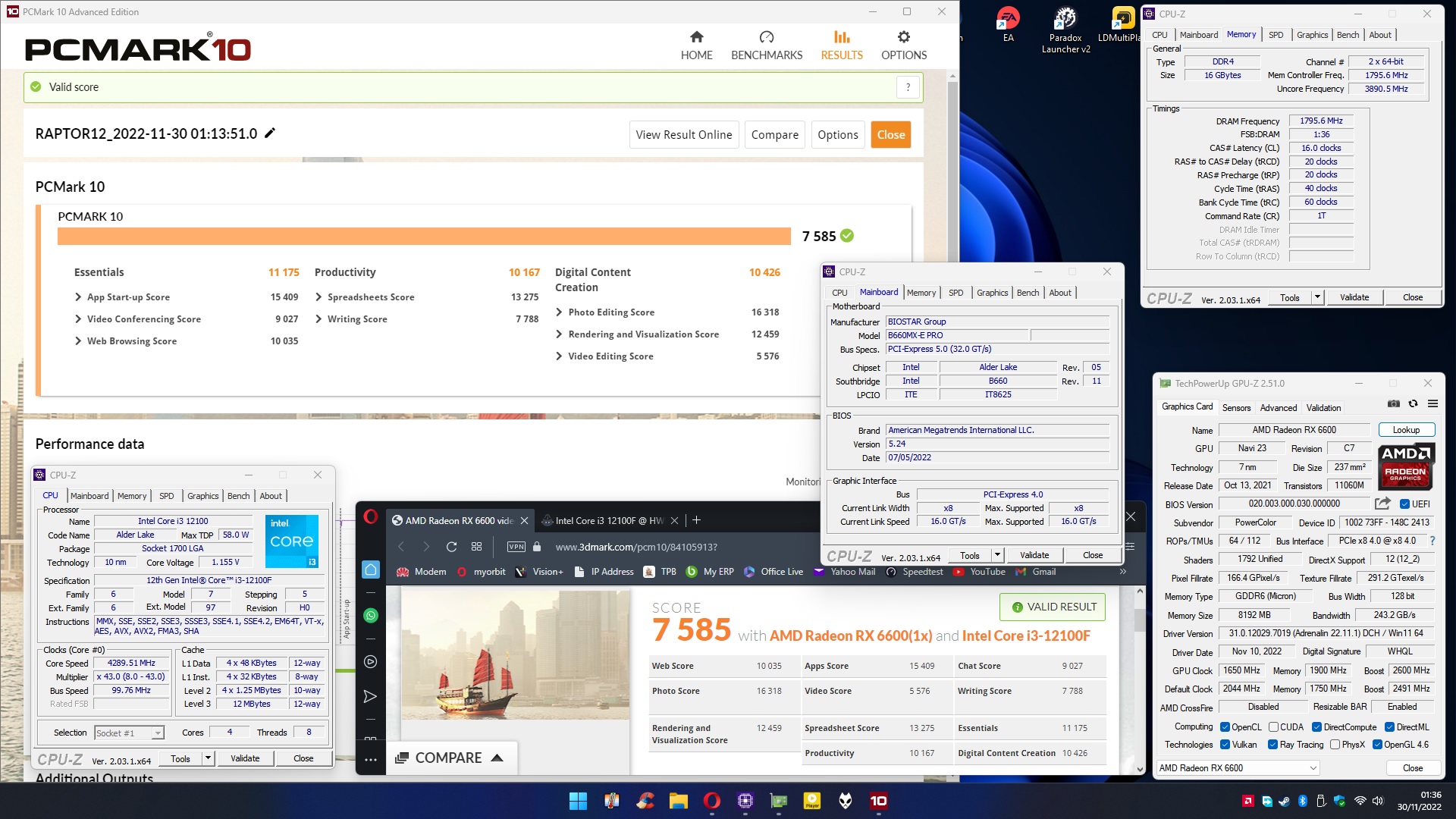Click the orange Close result button
The image size is (1456, 819).
(891, 135)
